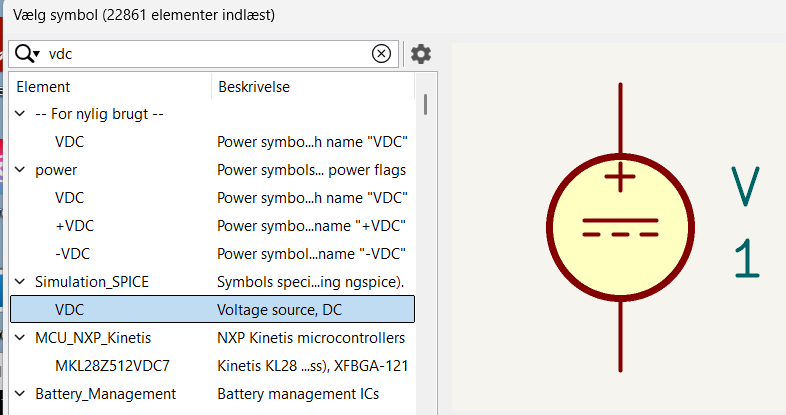Viewport: 786px width, 415px height.
Task: Open the search options magnifier dropdown
Action: click(27, 53)
